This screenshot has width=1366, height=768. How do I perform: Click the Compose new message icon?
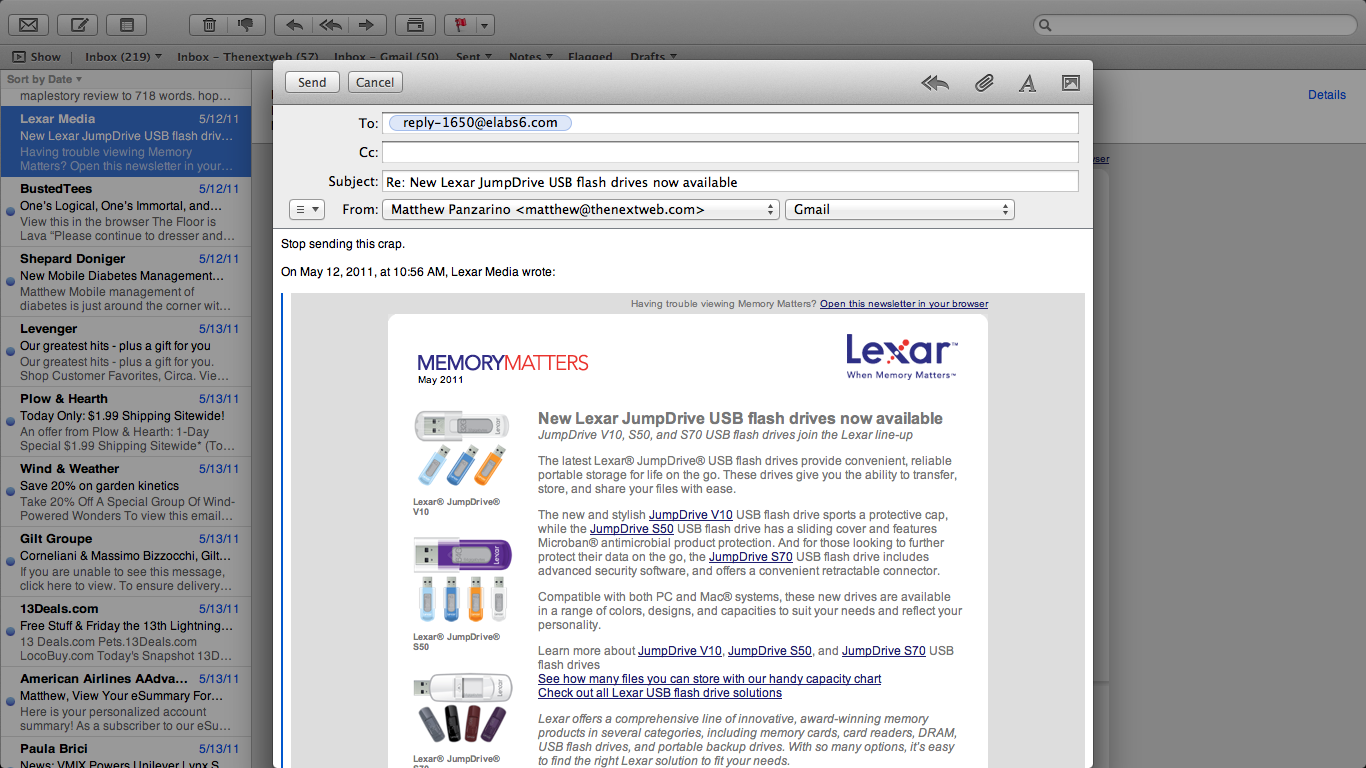[x=78, y=25]
